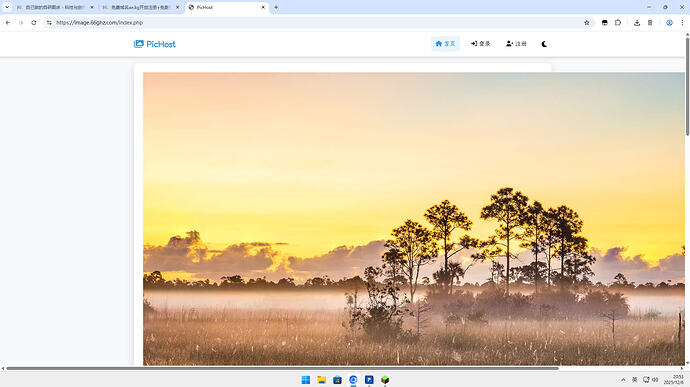Open the extensions puzzle icon
The image size is (690, 387).
tap(618, 22)
